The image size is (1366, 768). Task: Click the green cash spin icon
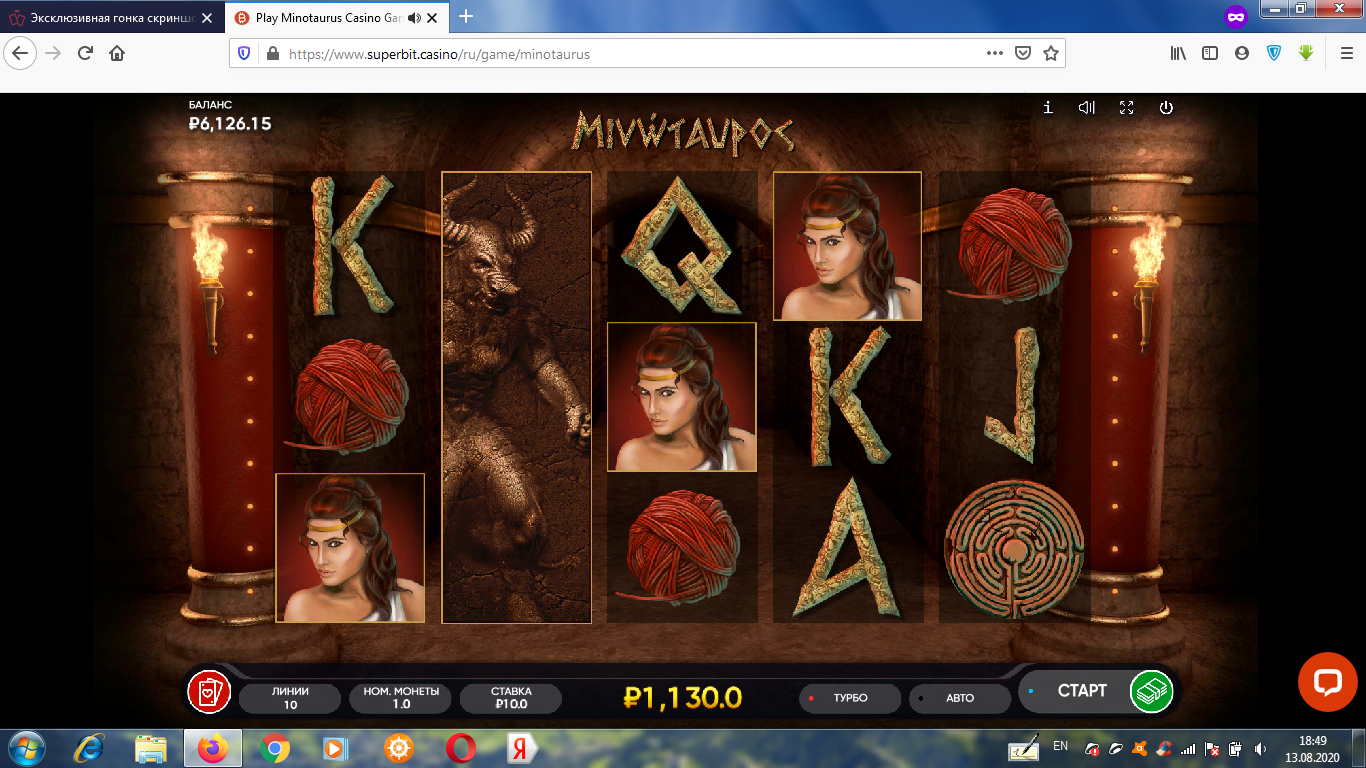(x=1151, y=691)
